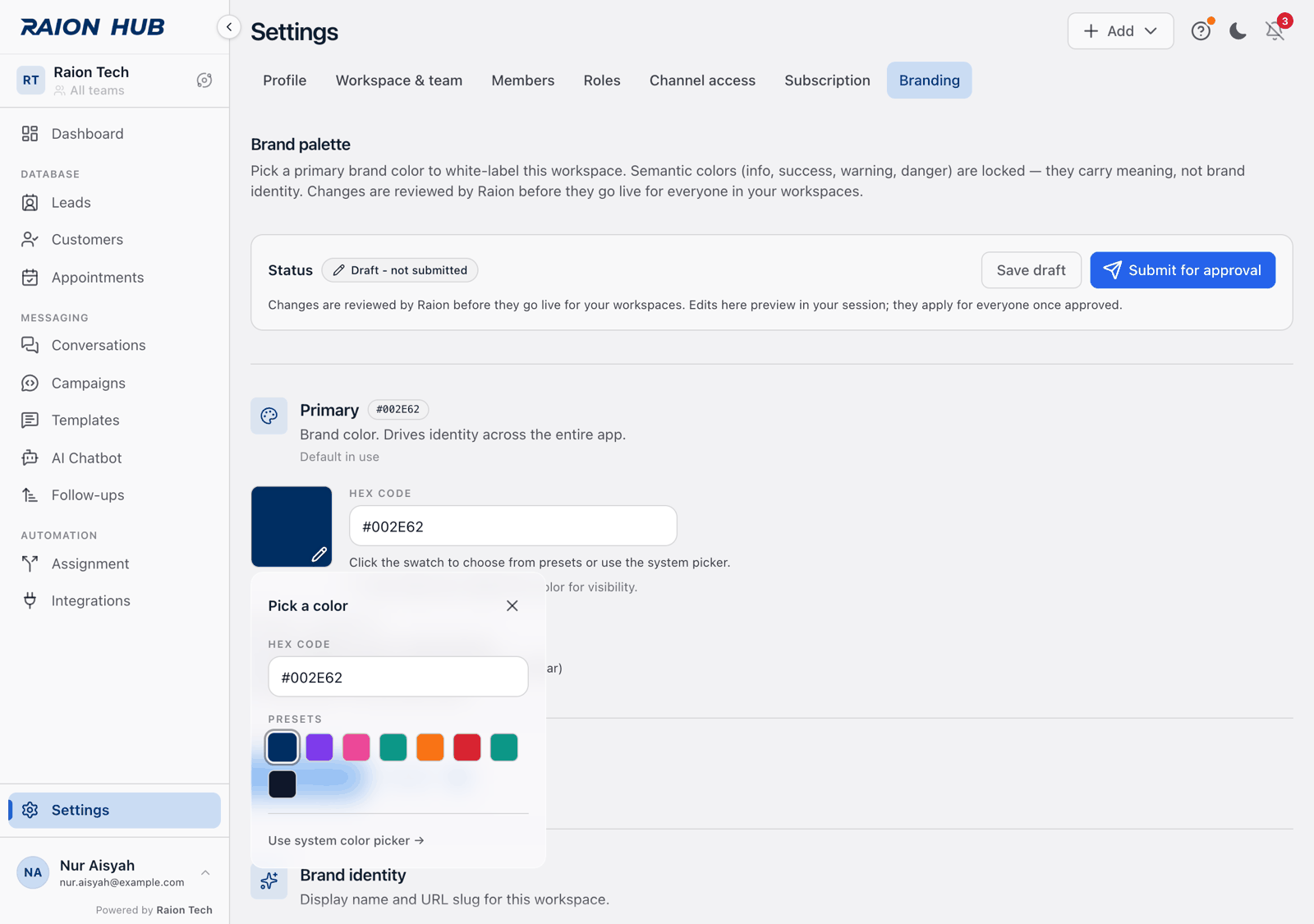
Task: Open Templates in the sidebar
Action: (x=114, y=421)
